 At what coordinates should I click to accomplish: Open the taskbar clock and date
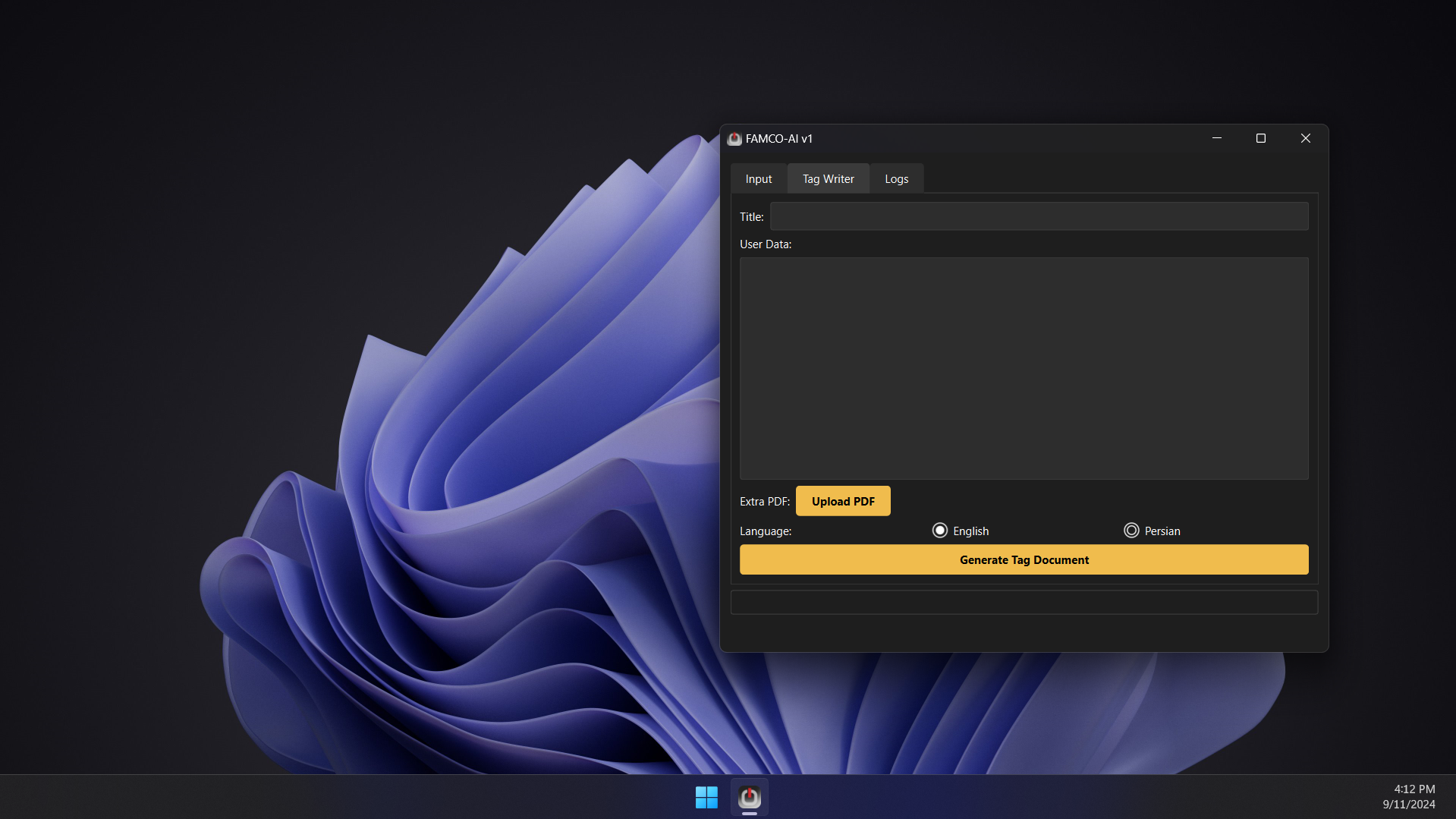1408,797
